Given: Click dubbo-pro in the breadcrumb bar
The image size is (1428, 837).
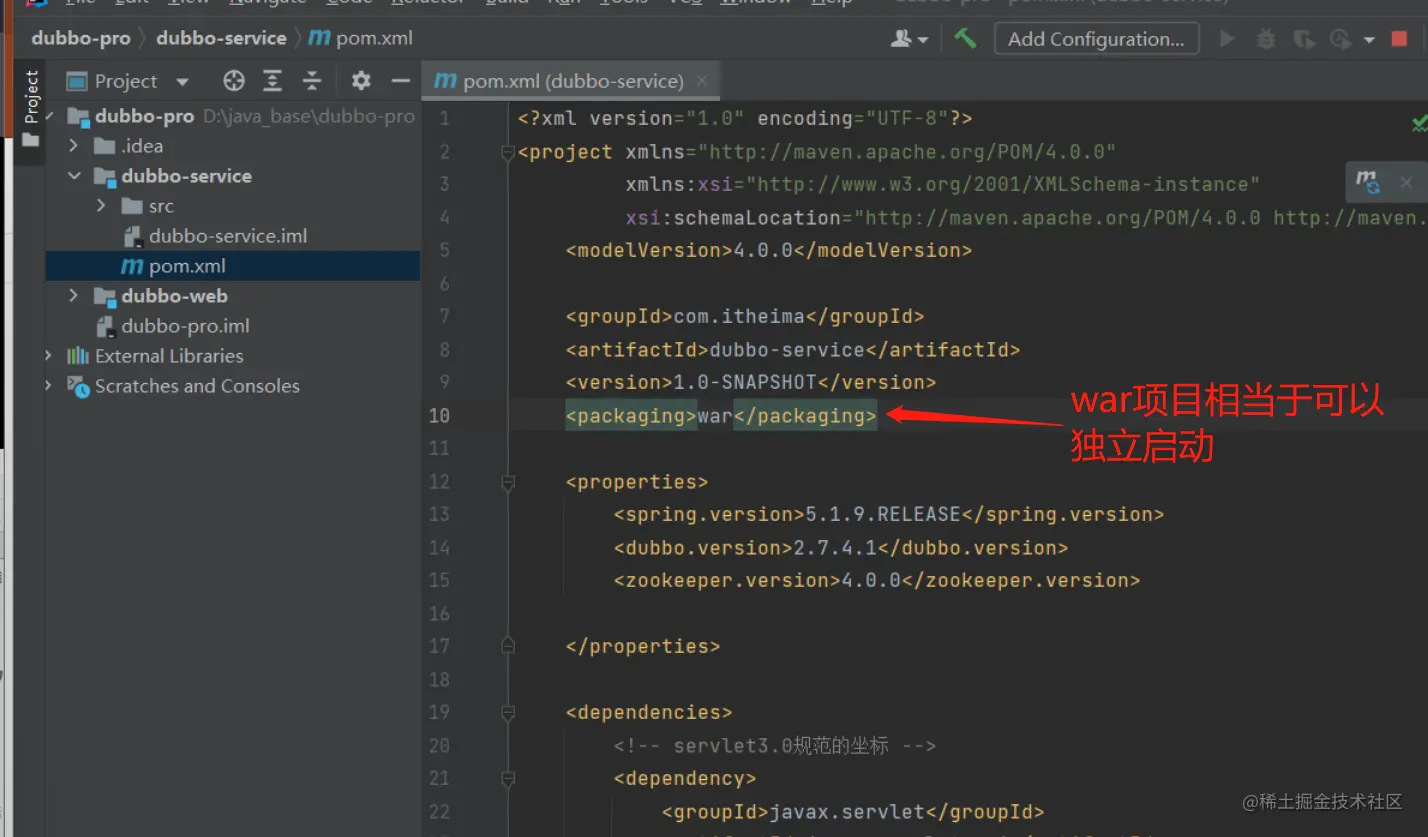Looking at the screenshot, I should 81,39.
